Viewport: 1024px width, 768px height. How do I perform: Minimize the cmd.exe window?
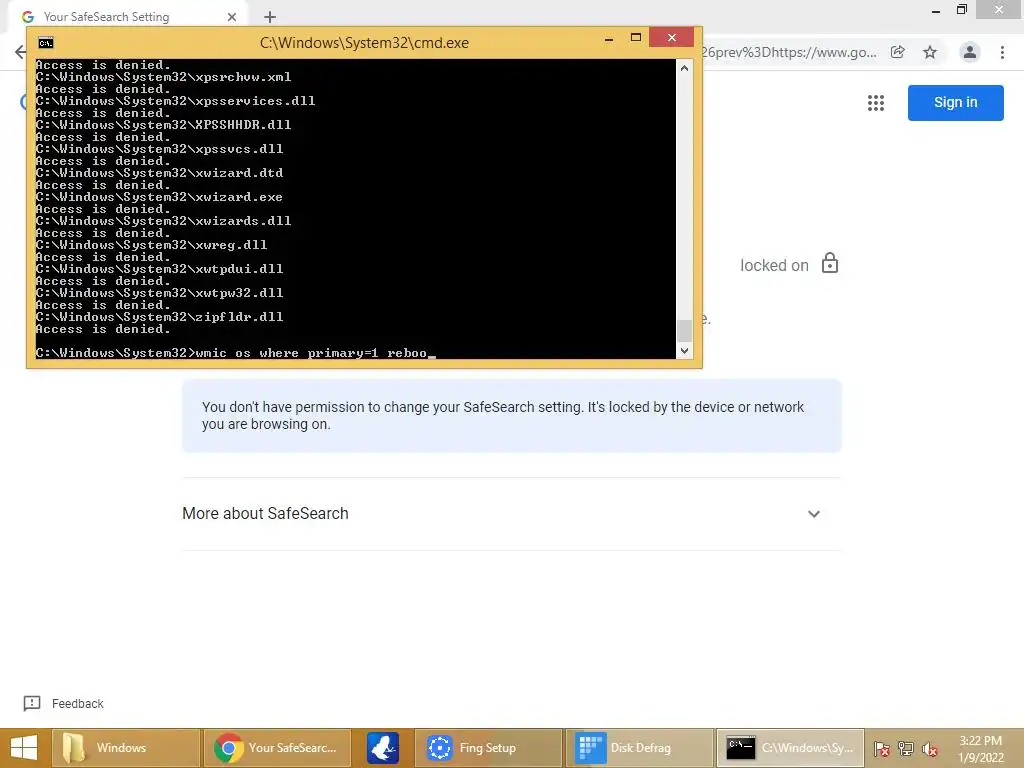(x=609, y=38)
